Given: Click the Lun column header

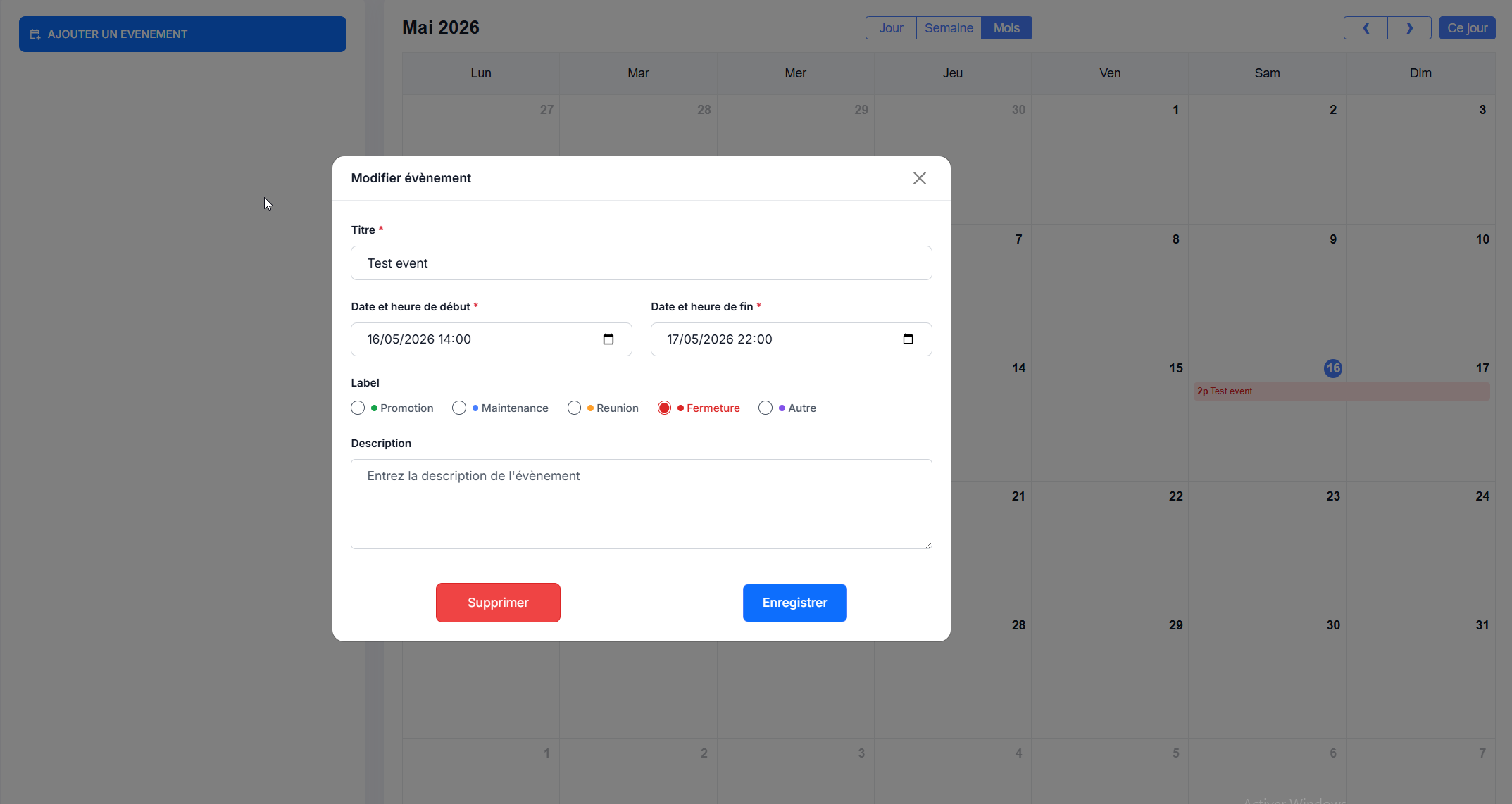Looking at the screenshot, I should tap(481, 73).
